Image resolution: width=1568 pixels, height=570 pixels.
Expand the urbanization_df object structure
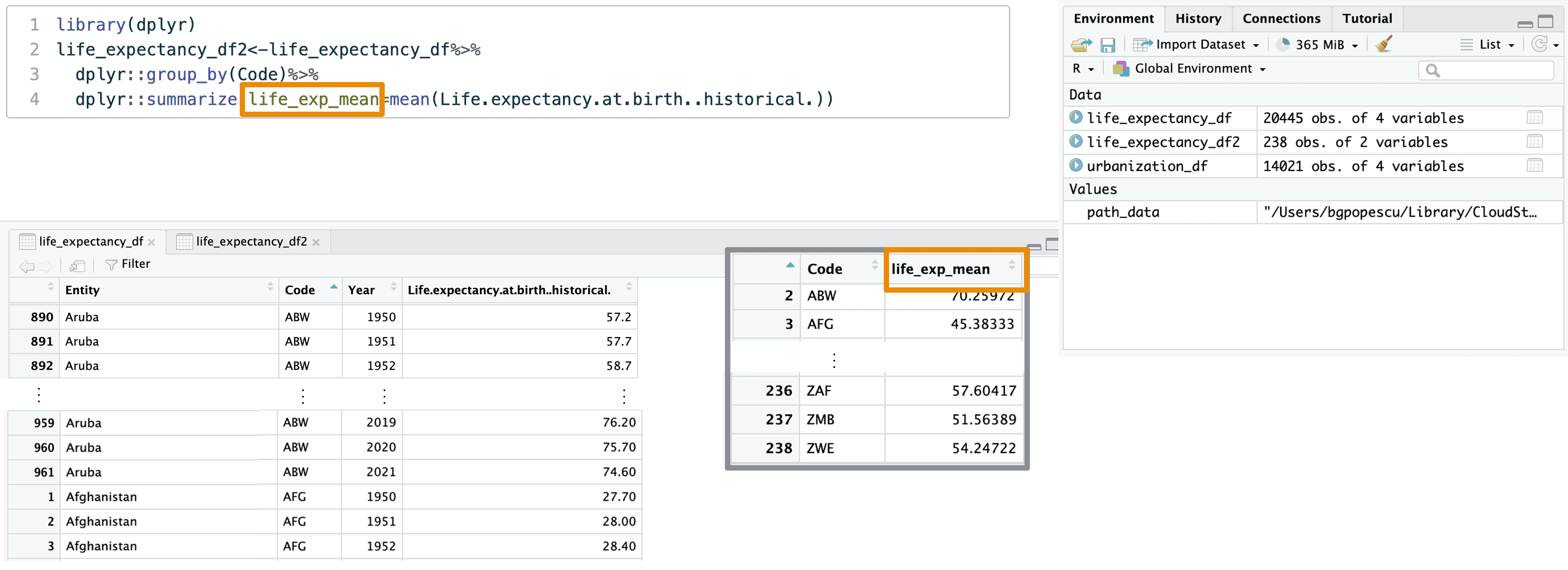point(1076,166)
